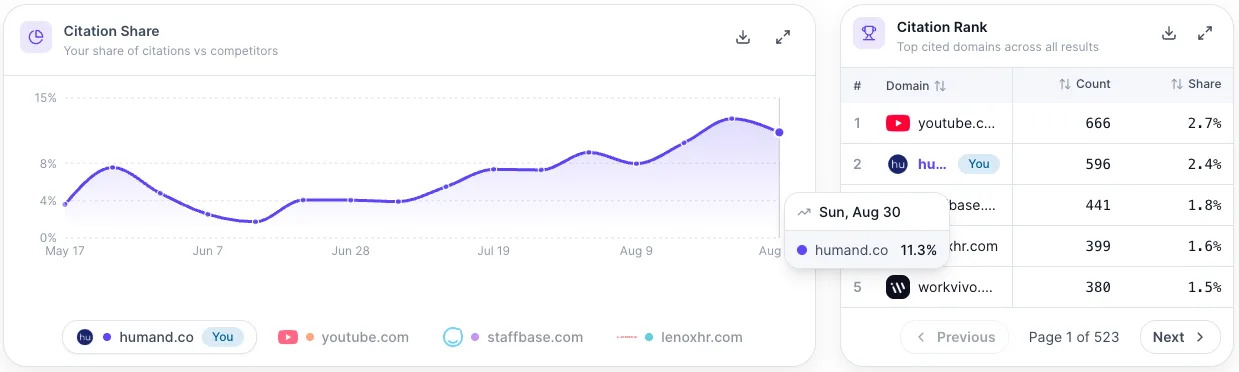1239x372 pixels.
Task: Click the 'Sun, Aug 30' tooltip date
Action: point(859,212)
